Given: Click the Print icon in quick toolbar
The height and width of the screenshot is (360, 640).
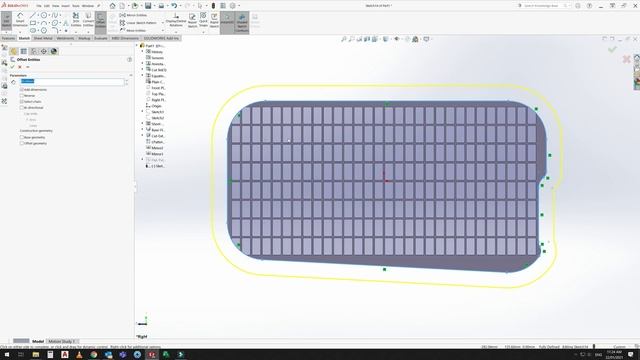Looking at the screenshot, I should coord(161,6).
